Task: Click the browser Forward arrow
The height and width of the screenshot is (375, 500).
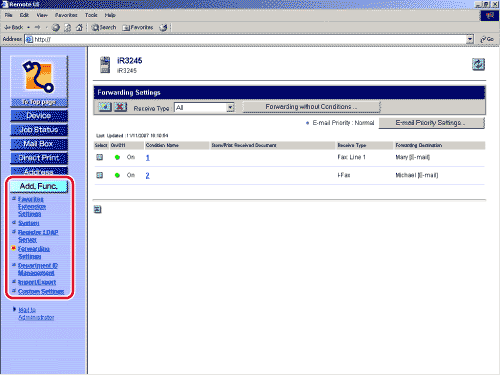Action: coord(37,27)
